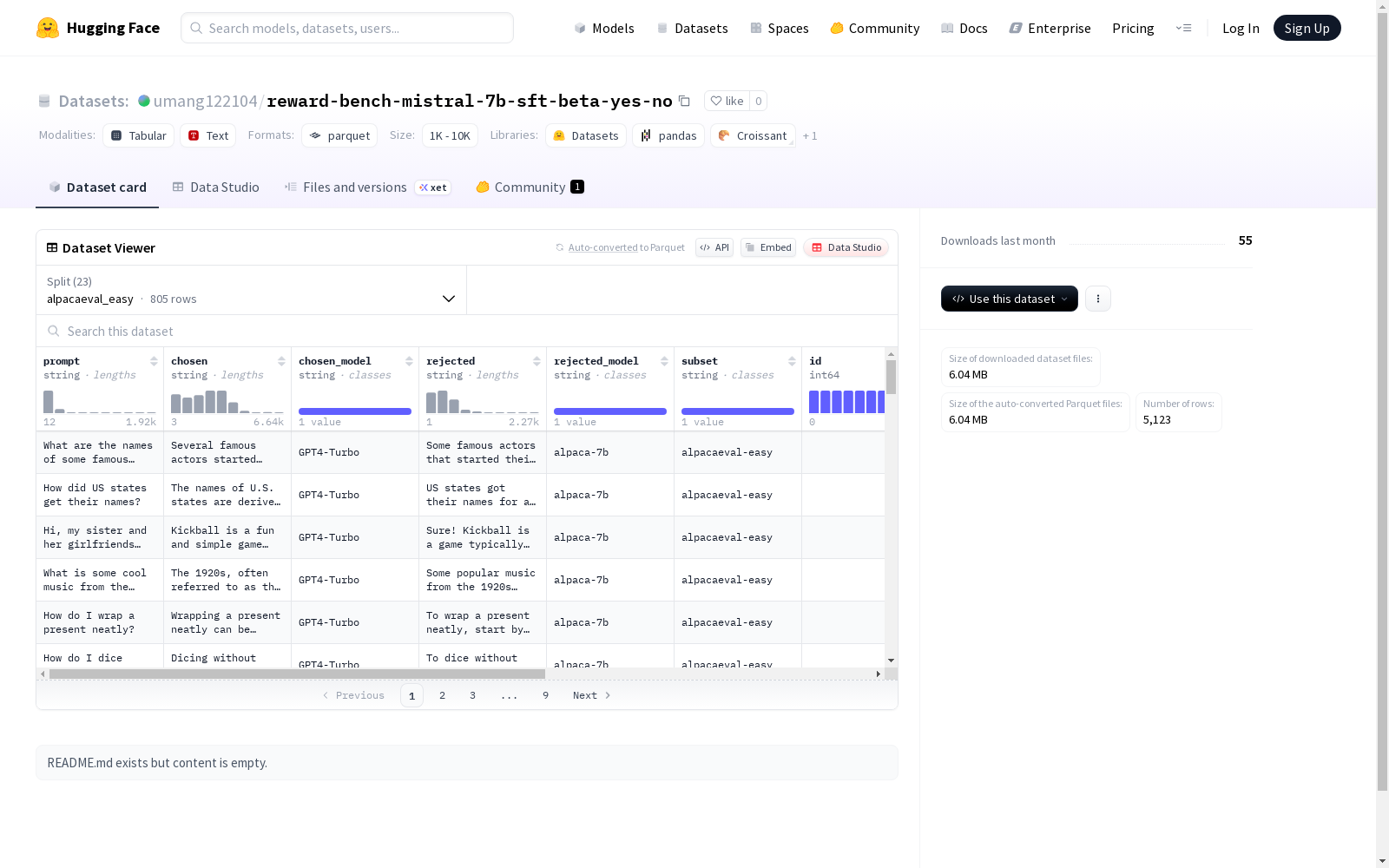Image resolution: width=1389 pixels, height=868 pixels.
Task: Switch to the Dataset card tab
Action: (x=97, y=187)
